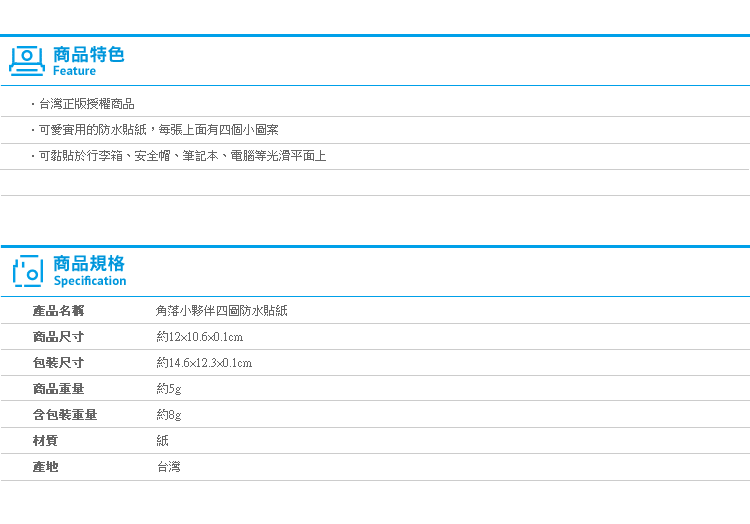Select the 台灣正版授權商品 bullet line
The image size is (750, 524).
[x=87, y=104]
